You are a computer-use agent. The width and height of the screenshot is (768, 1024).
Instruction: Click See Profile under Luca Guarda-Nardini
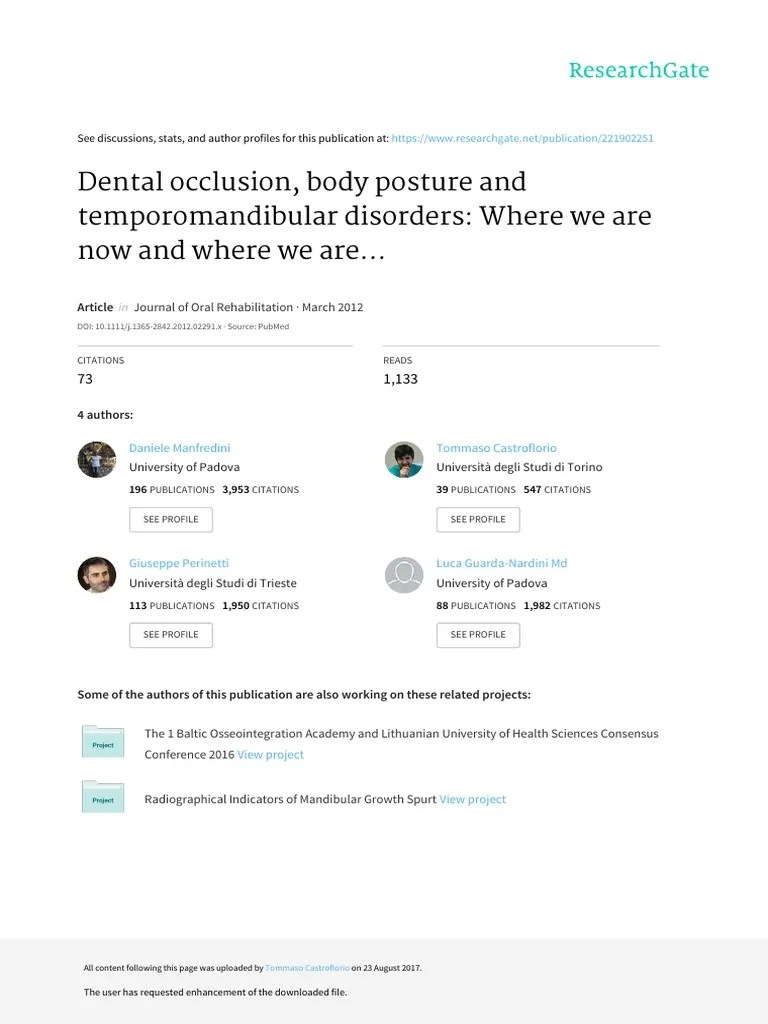coord(478,635)
